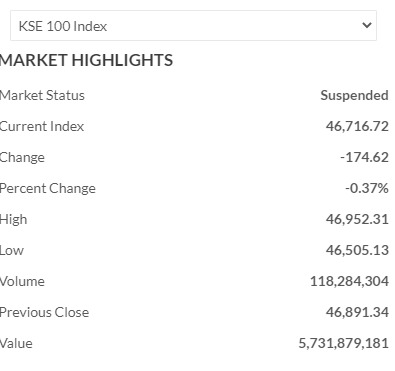Click the Percent Change label

tap(48, 188)
